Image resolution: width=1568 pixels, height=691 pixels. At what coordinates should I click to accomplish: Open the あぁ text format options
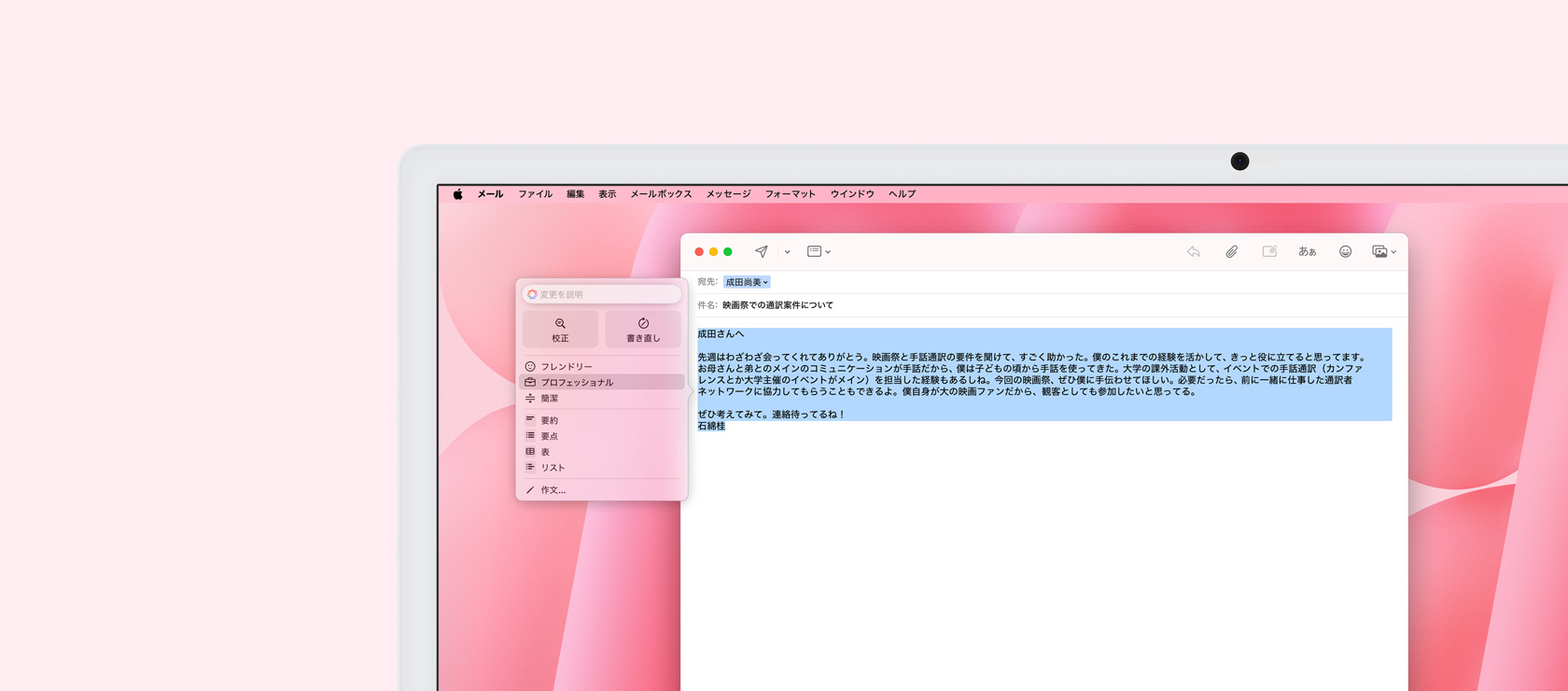point(1307,252)
